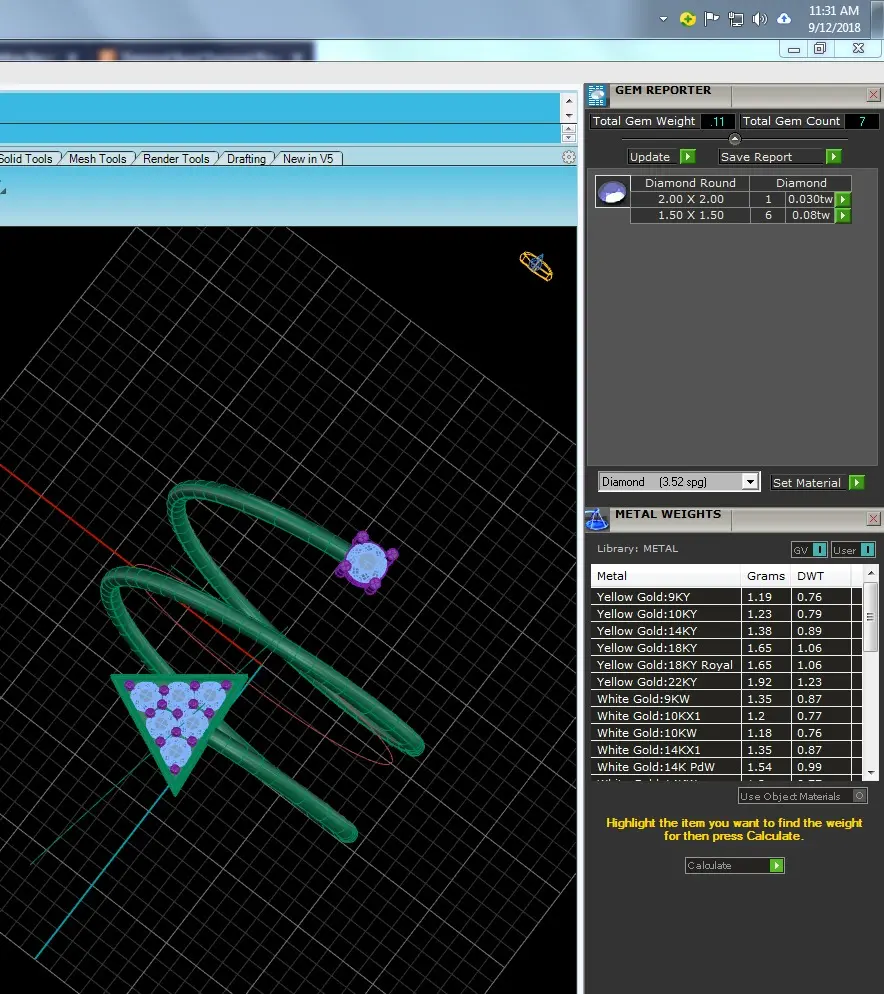Click the Total Gem Count value field
The image size is (884, 994).
[862, 121]
